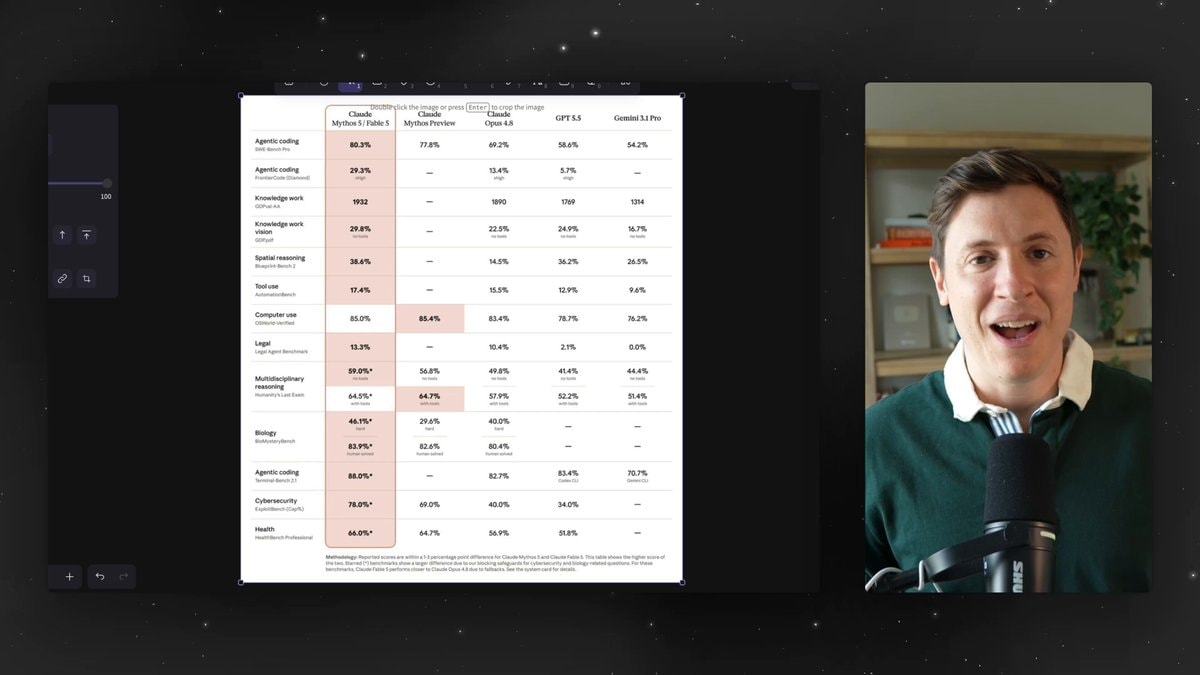Click the 38.6% Spatial reasoning cell

(360, 261)
